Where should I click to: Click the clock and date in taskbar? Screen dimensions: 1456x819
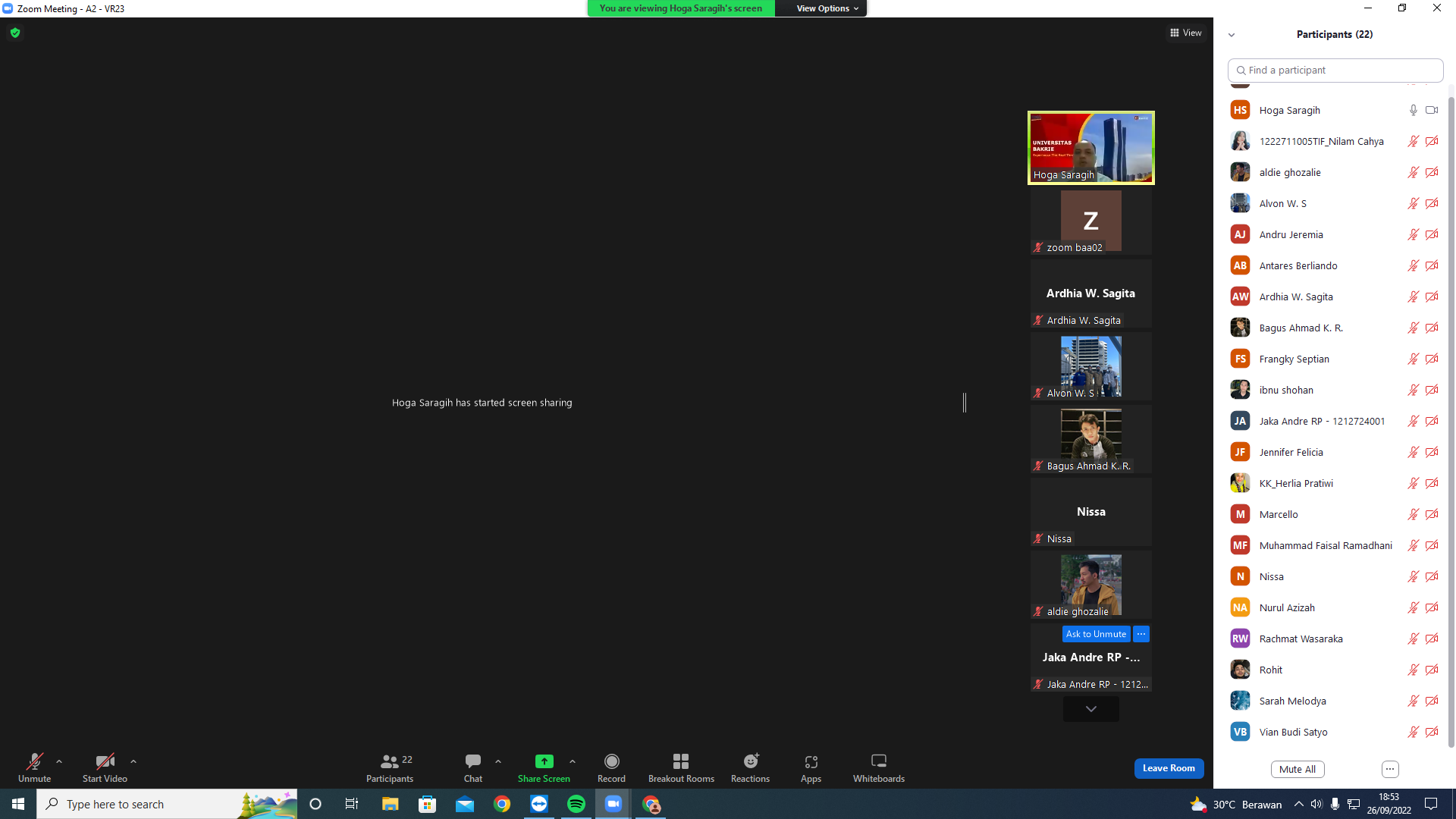pos(1389,804)
